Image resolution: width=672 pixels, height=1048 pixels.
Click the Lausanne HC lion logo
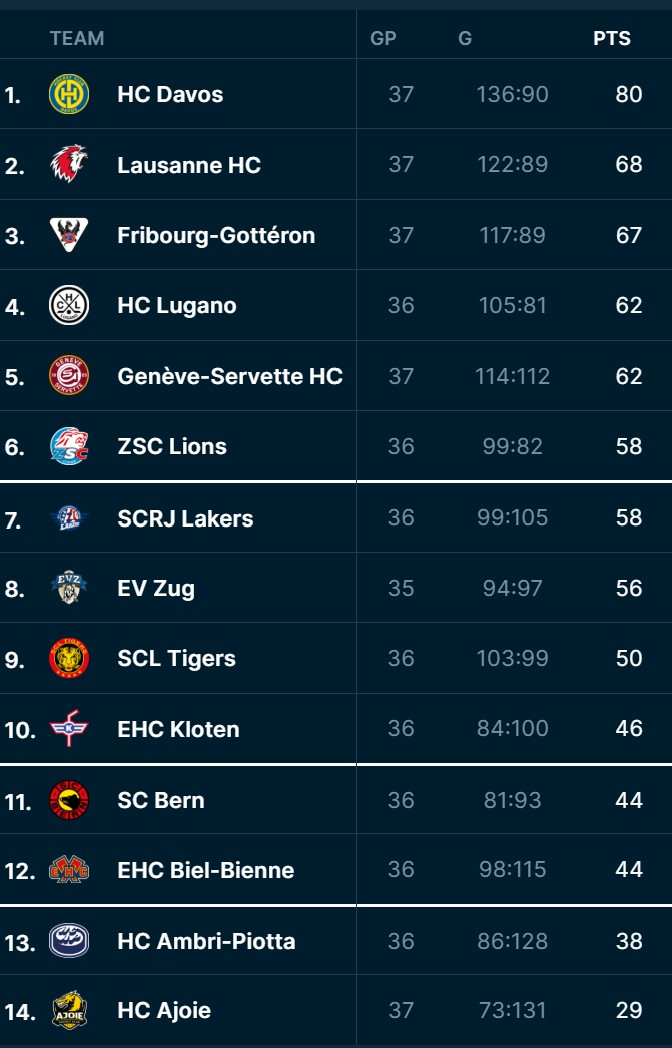point(69,164)
